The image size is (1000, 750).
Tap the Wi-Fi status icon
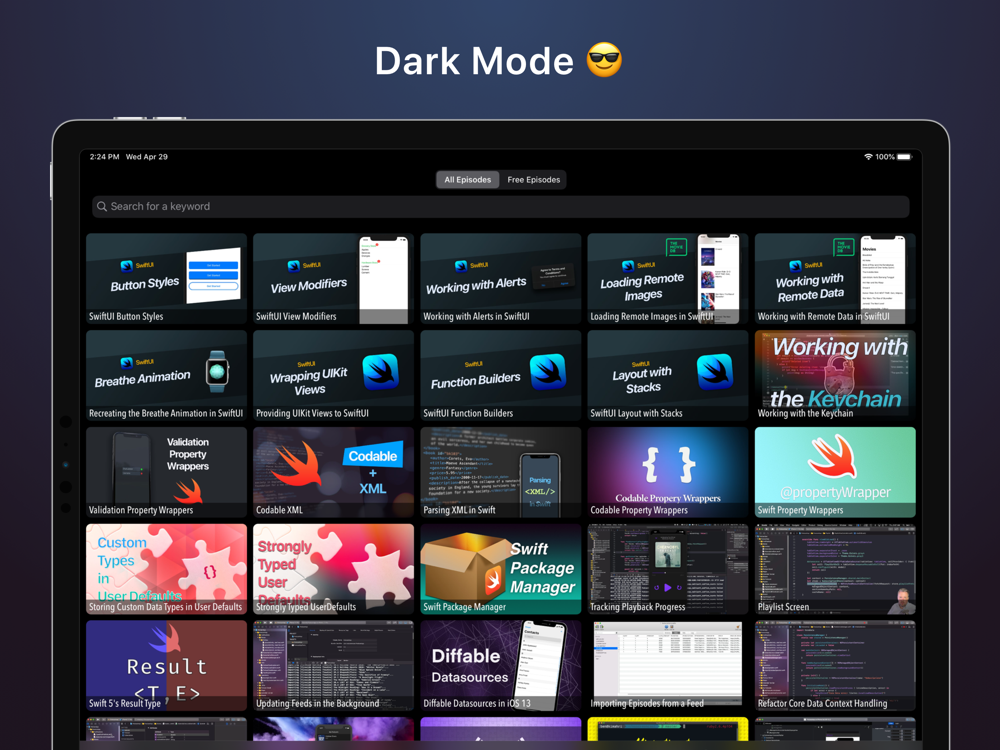pyautogui.click(x=868, y=157)
